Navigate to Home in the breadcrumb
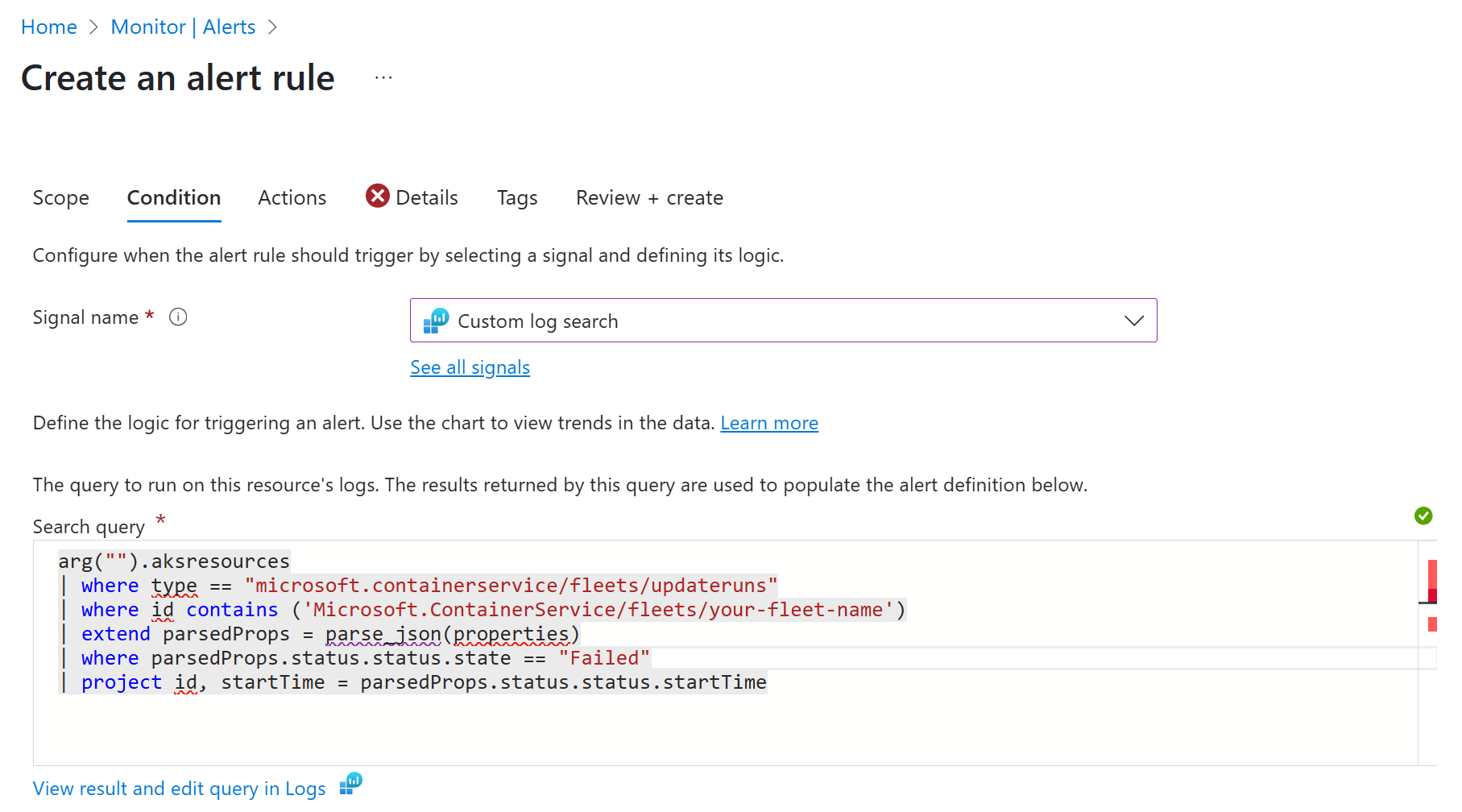Screen dimensions: 1462x812 (49, 27)
